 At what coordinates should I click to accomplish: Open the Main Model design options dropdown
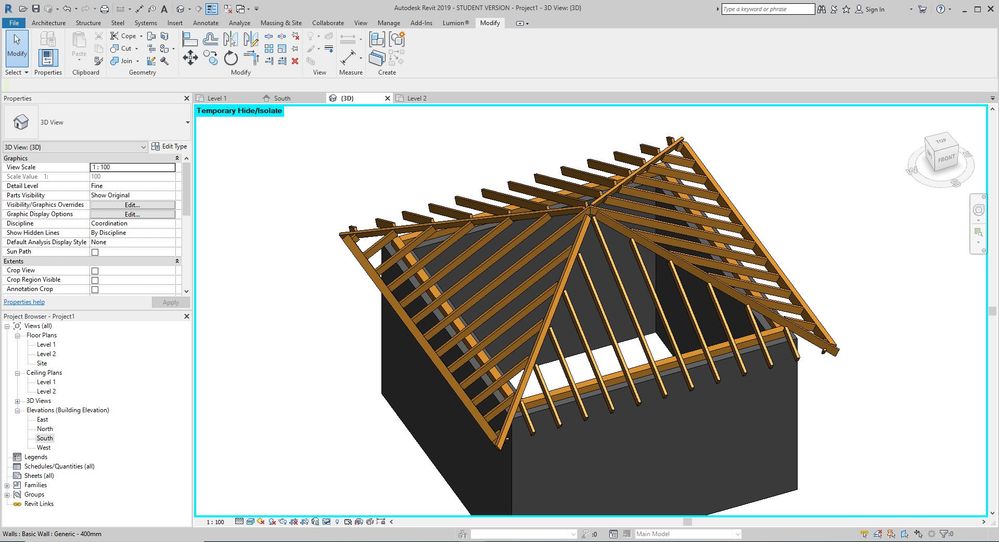coord(688,534)
